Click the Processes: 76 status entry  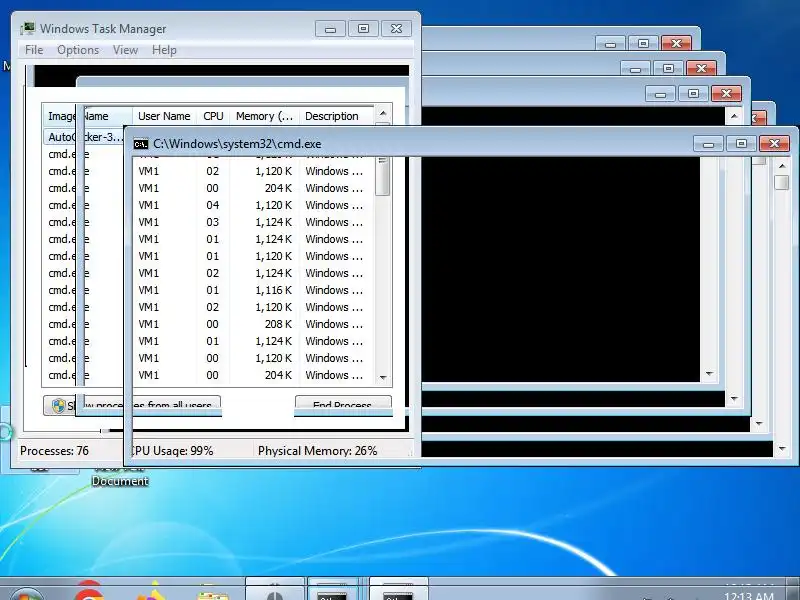[54, 451]
